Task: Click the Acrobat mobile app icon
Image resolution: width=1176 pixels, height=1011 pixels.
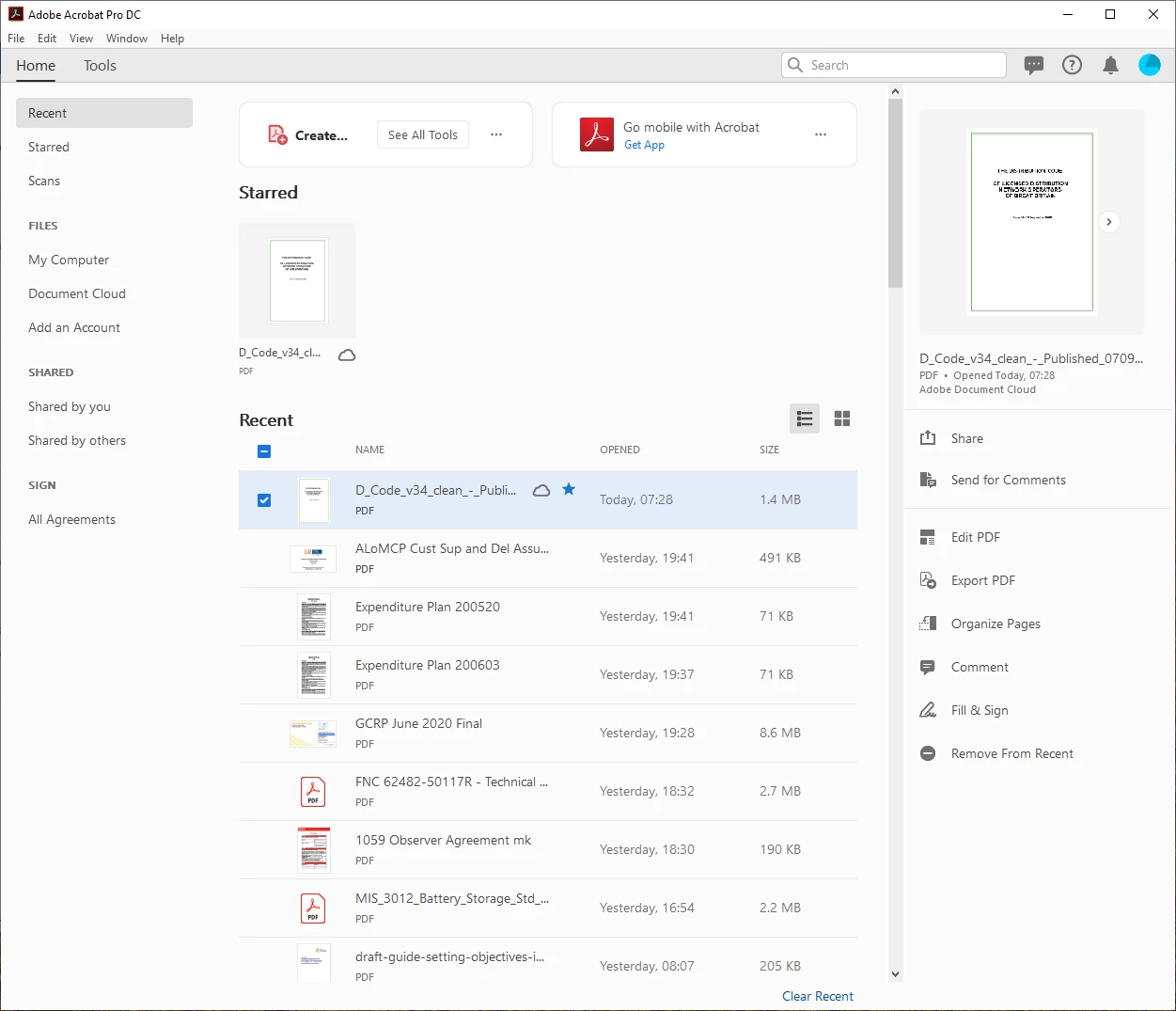Action: 597,134
